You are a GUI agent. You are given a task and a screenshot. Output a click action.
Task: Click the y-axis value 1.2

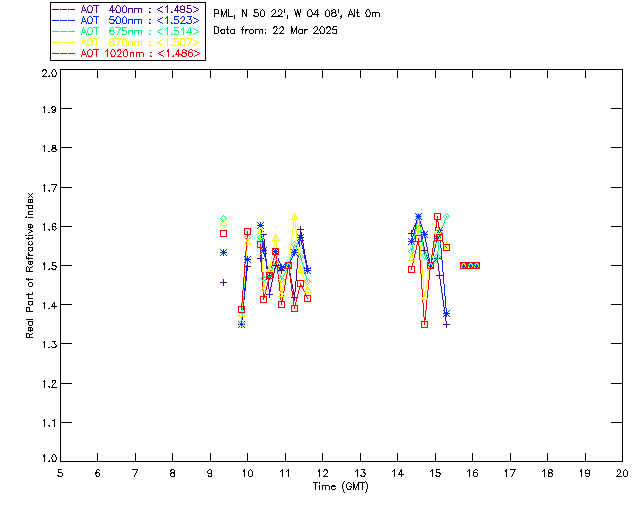pyautogui.click(x=49, y=384)
